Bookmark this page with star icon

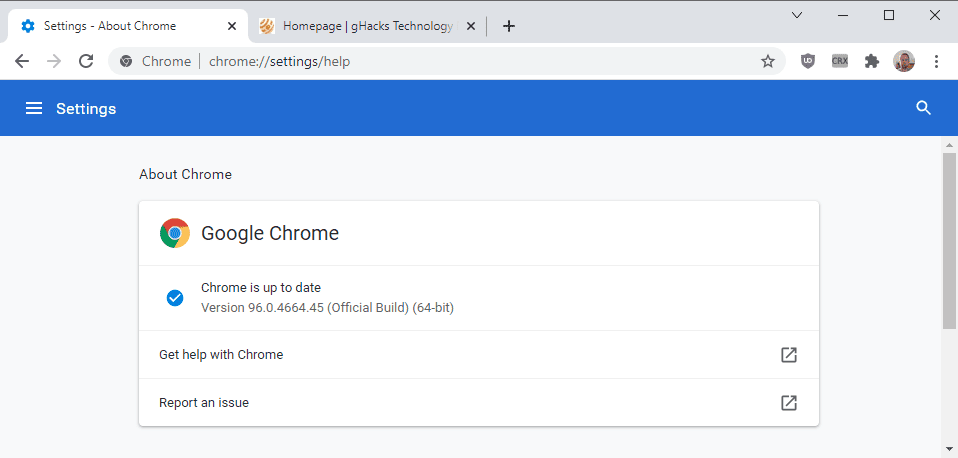[x=768, y=61]
